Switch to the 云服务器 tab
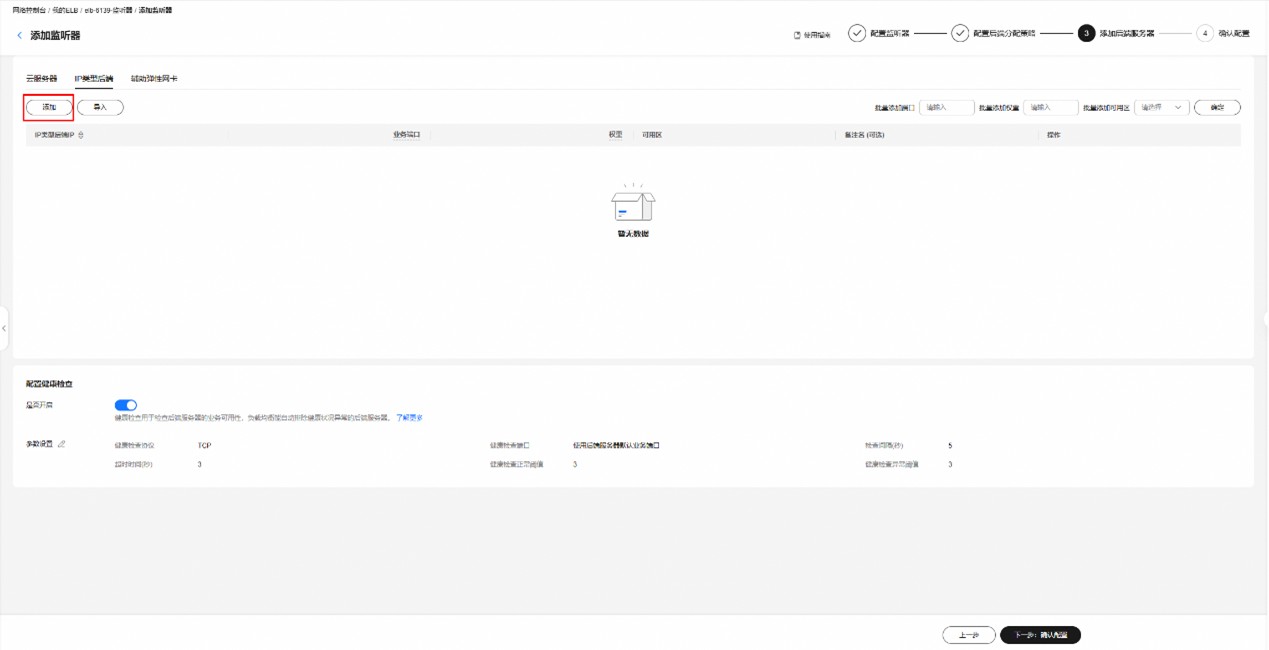The height and width of the screenshot is (650, 1269). click(42, 78)
